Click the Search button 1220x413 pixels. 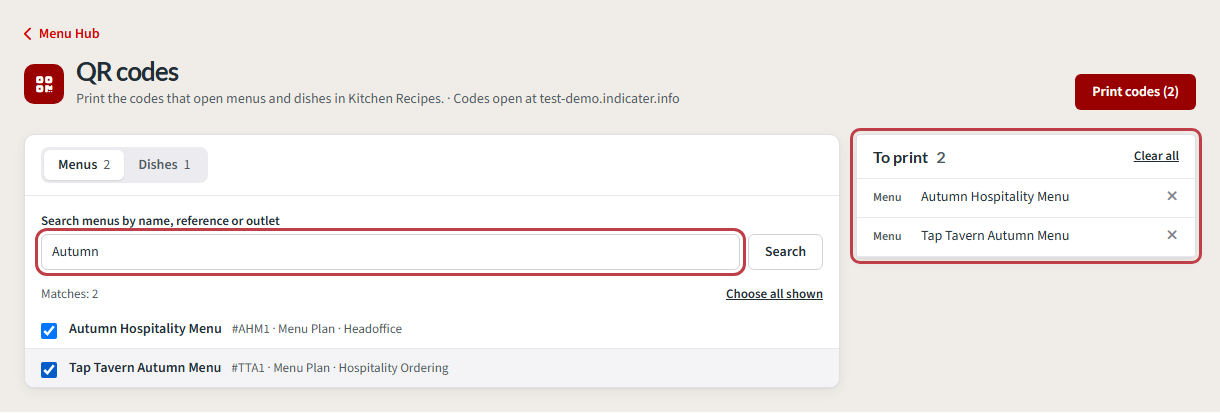785,252
